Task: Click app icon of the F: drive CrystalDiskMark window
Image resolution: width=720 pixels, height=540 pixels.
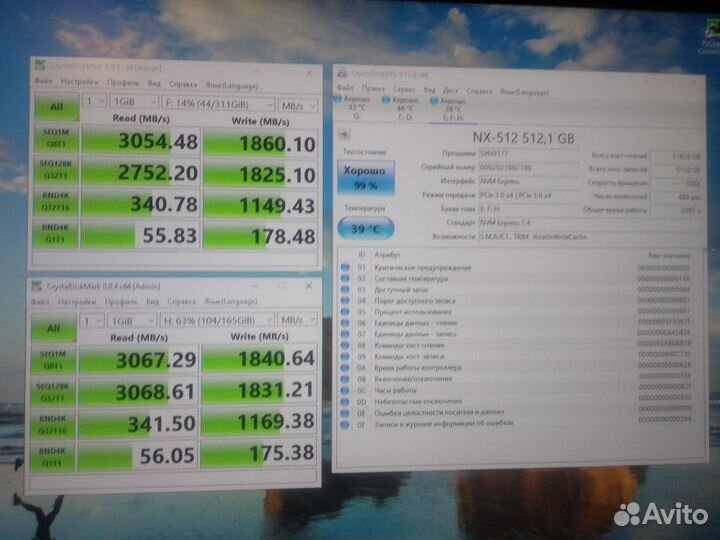Action: coord(40,65)
